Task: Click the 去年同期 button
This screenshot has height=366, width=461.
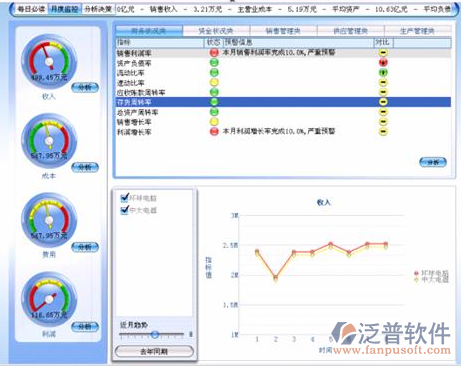Action: click(154, 351)
